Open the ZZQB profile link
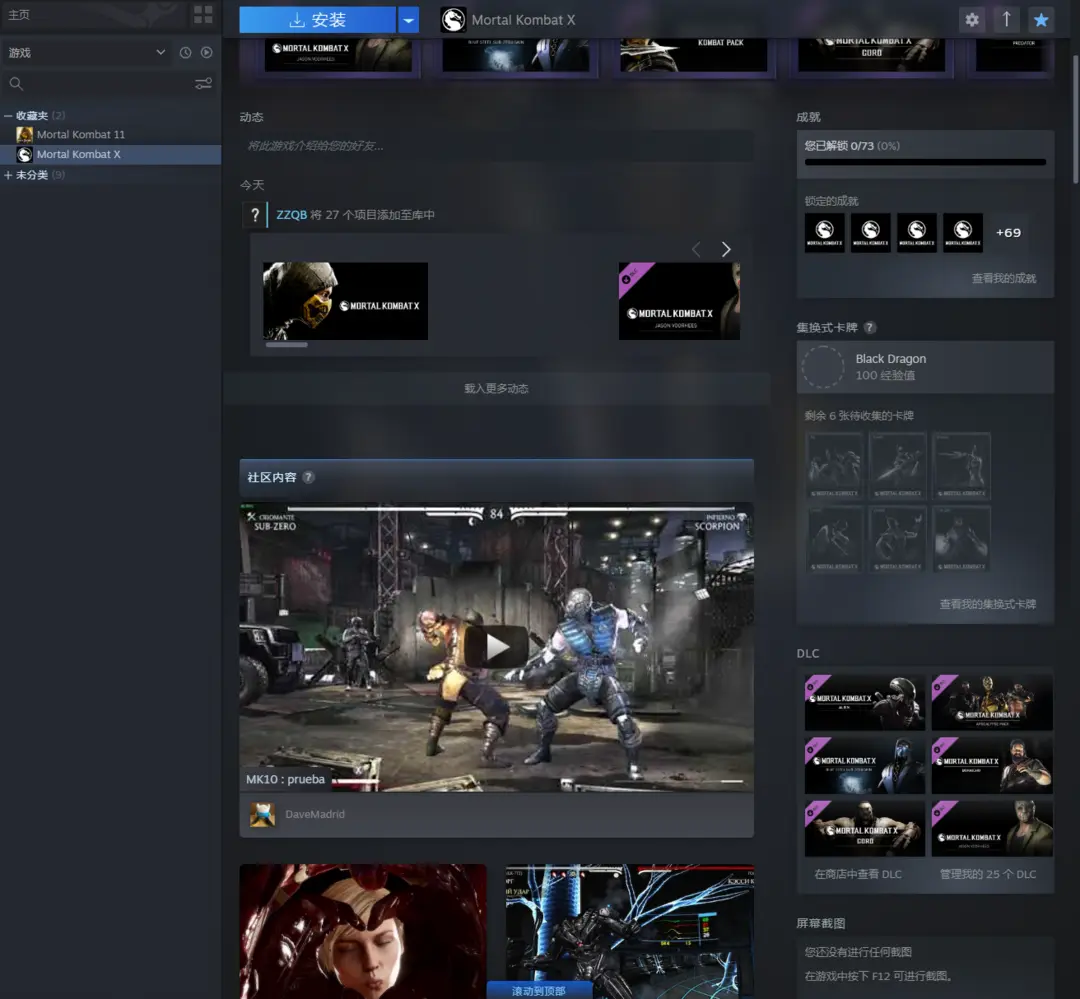The height and width of the screenshot is (999, 1080). (291, 215)
